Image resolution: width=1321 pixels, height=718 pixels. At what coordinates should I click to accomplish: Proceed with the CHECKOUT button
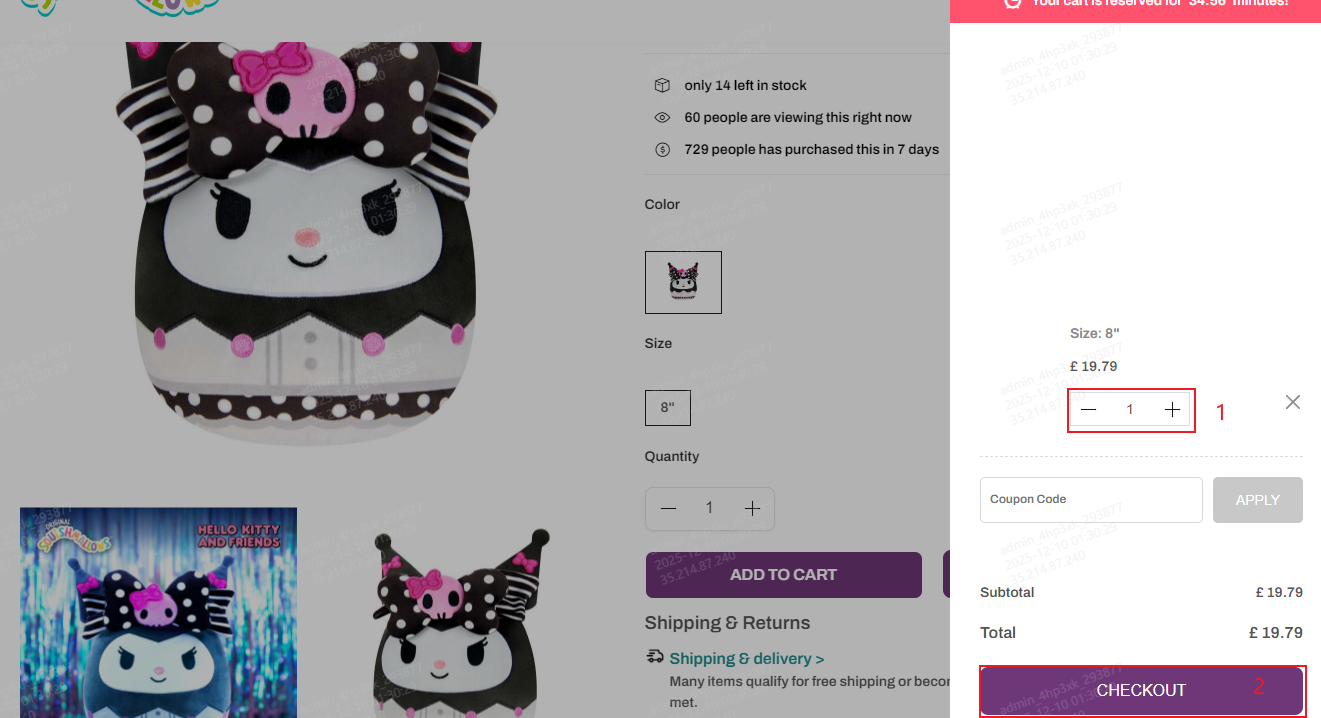1141,690
